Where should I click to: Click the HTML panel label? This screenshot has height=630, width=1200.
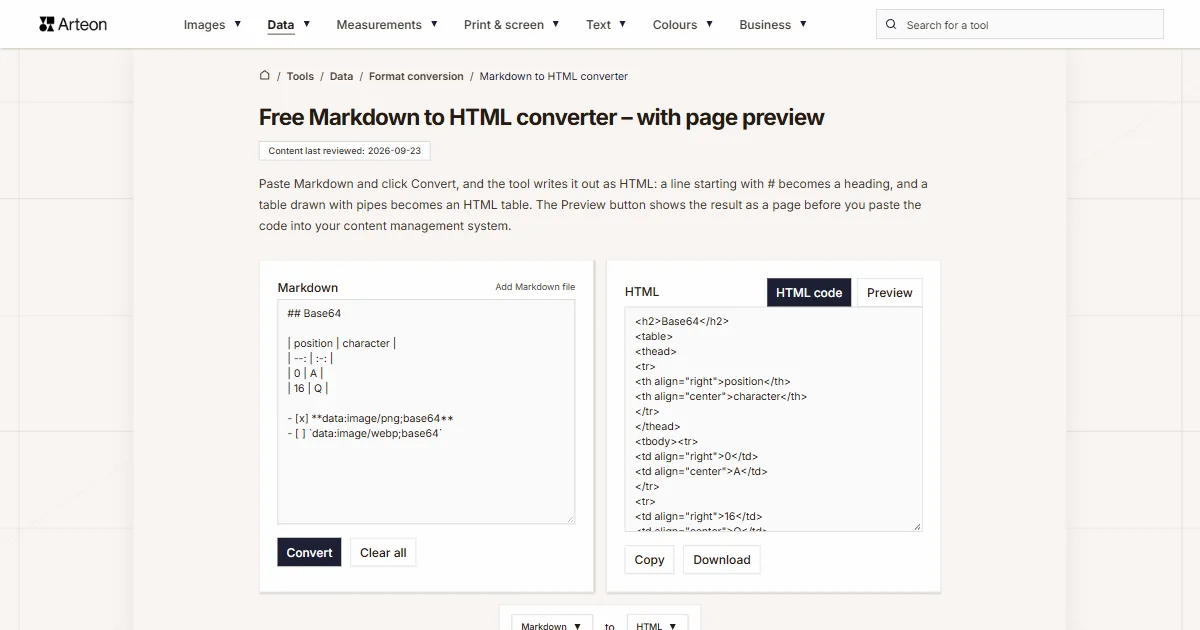(642, 292)
